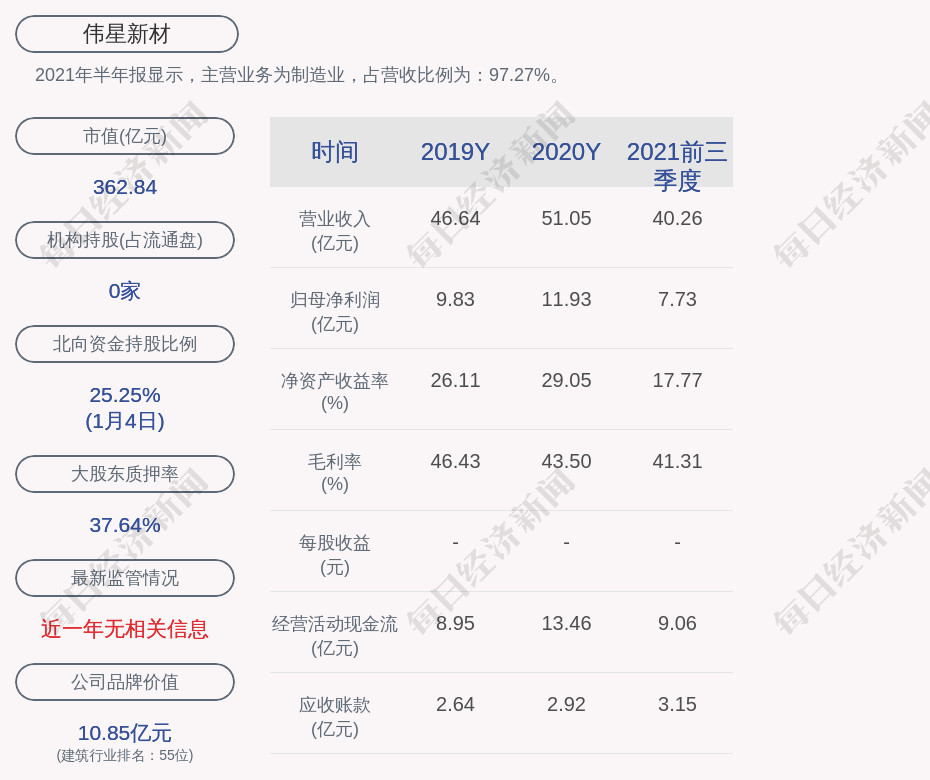
Task: Click the 归母净利润(亿元) row label
Action: point(335,312)
